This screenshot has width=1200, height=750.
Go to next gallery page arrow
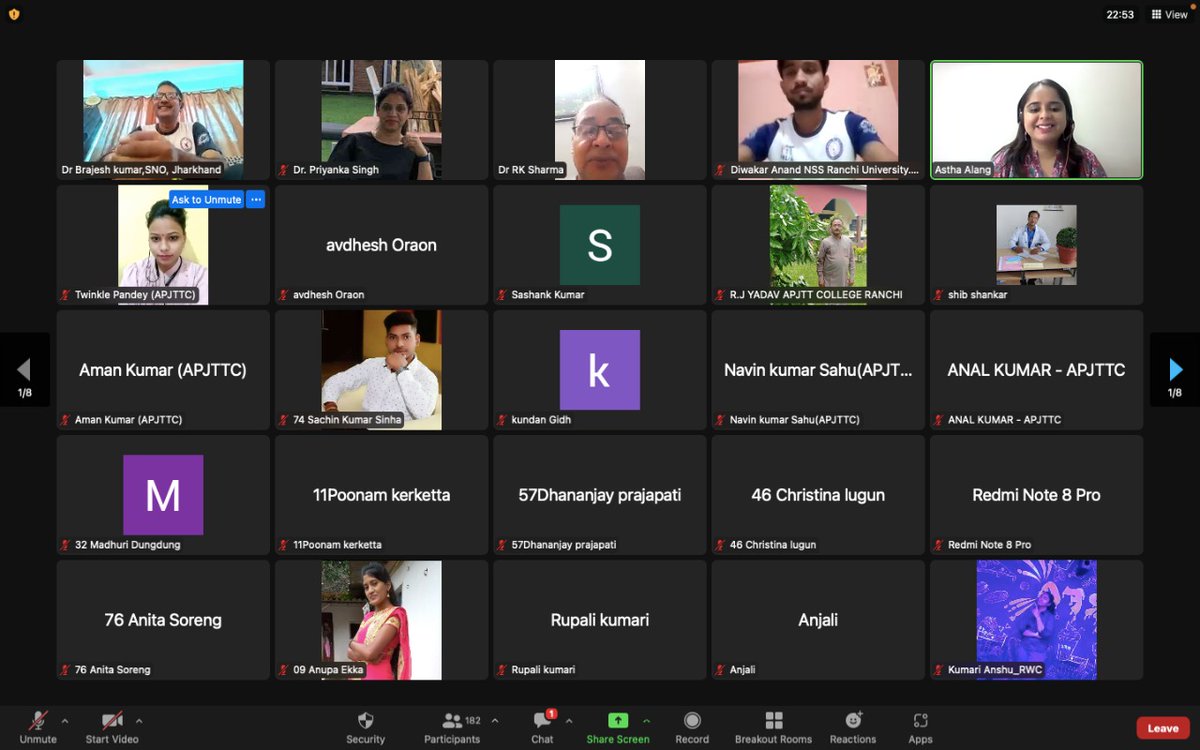coord(1175,370)
